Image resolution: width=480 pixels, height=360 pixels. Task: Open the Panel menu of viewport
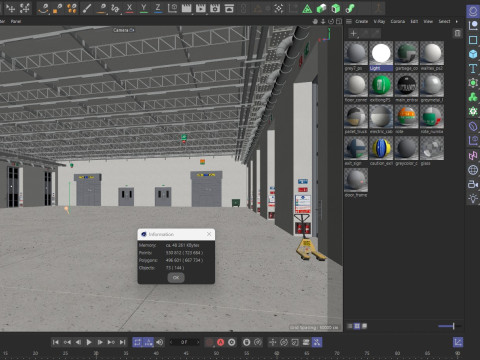(x=16, y=21)
